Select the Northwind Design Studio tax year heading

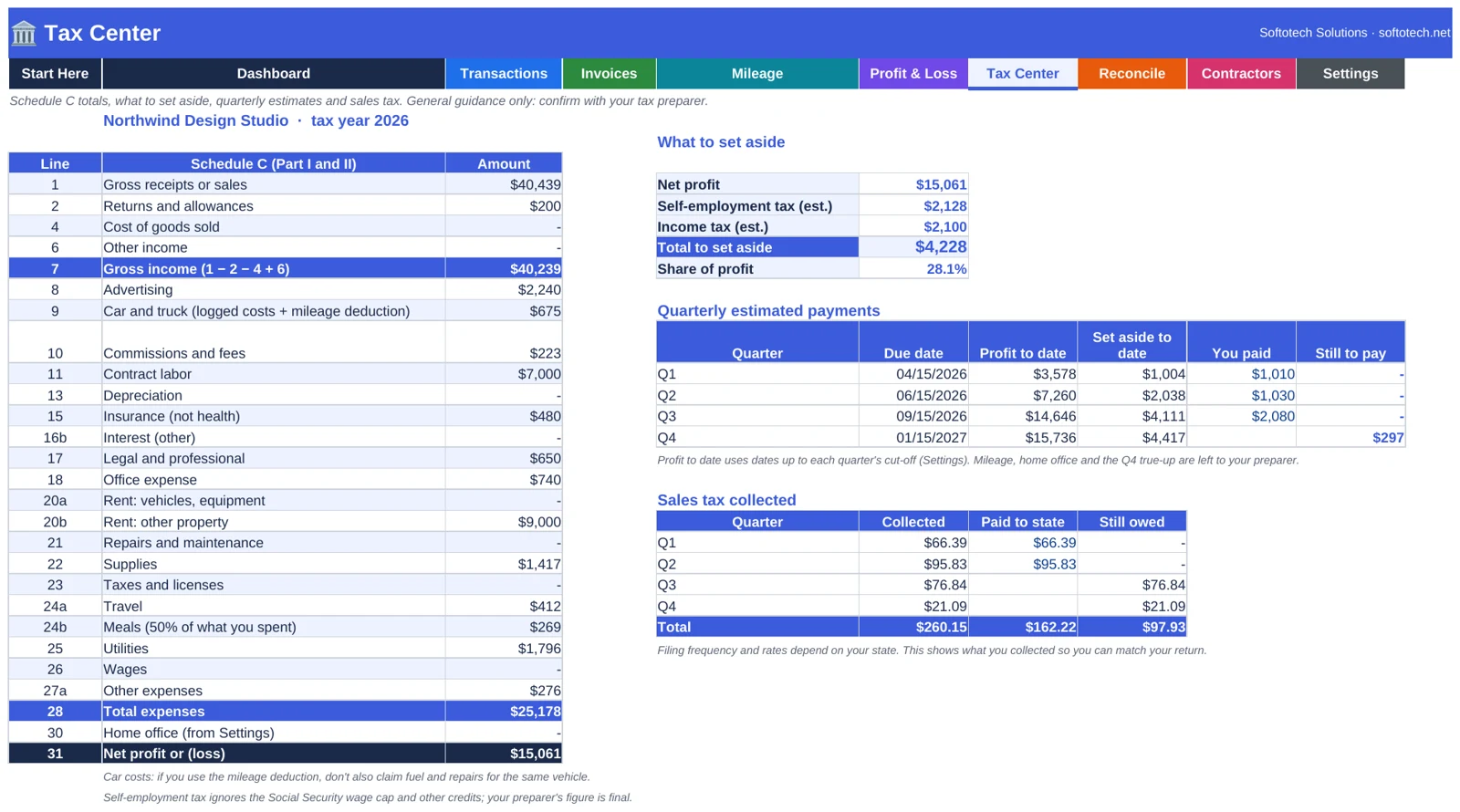255,120
